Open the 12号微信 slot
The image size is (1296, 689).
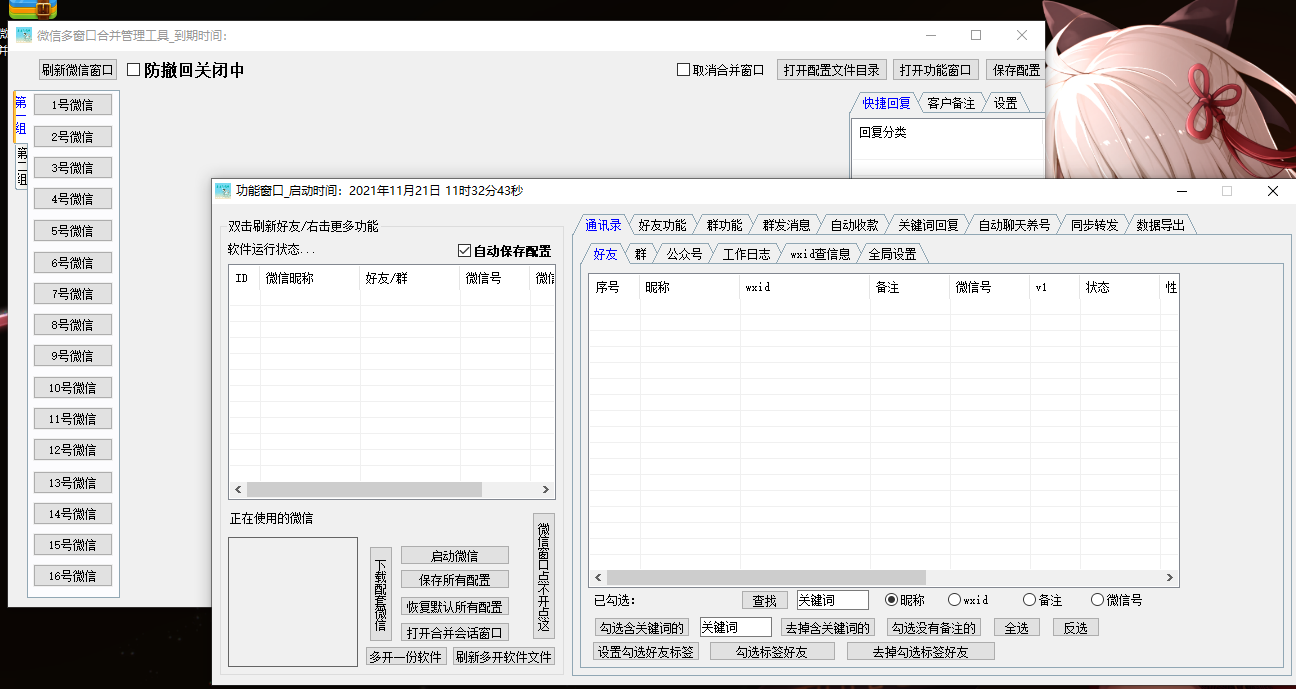click(x=73, y=449)
